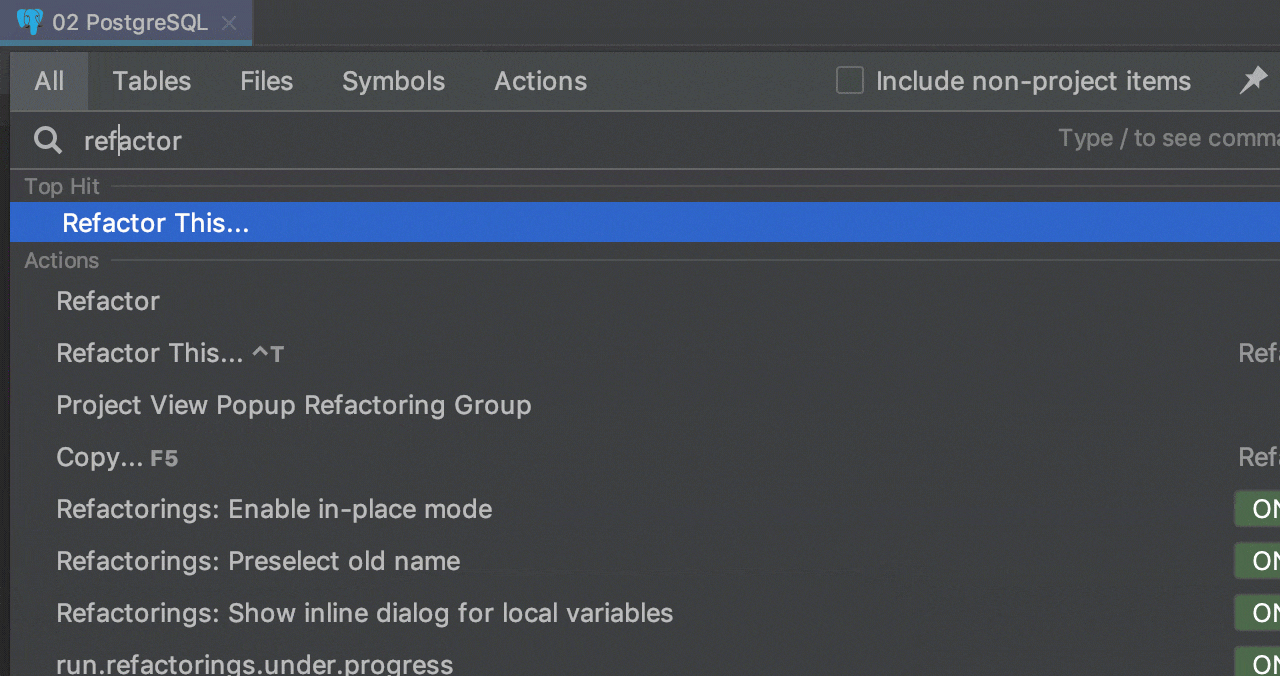Choose the Copy... F5 action

(100, 457)
